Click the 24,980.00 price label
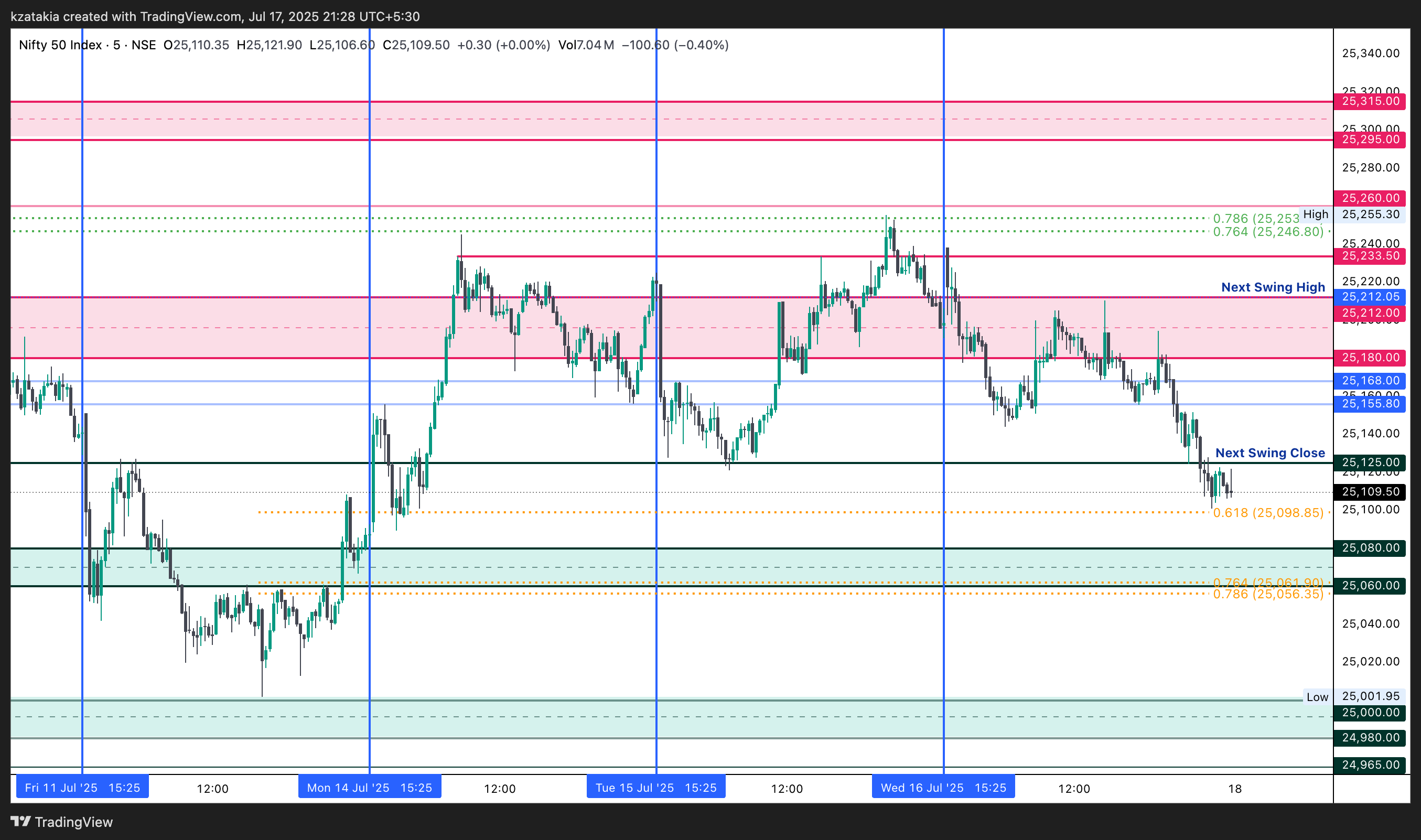Screen dimensions: 1421x840 coord(1370,738)
